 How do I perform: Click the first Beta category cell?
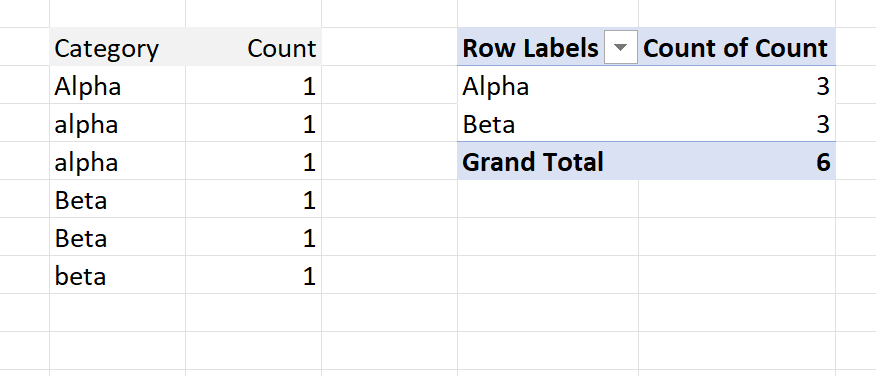[x=117, y=199]
